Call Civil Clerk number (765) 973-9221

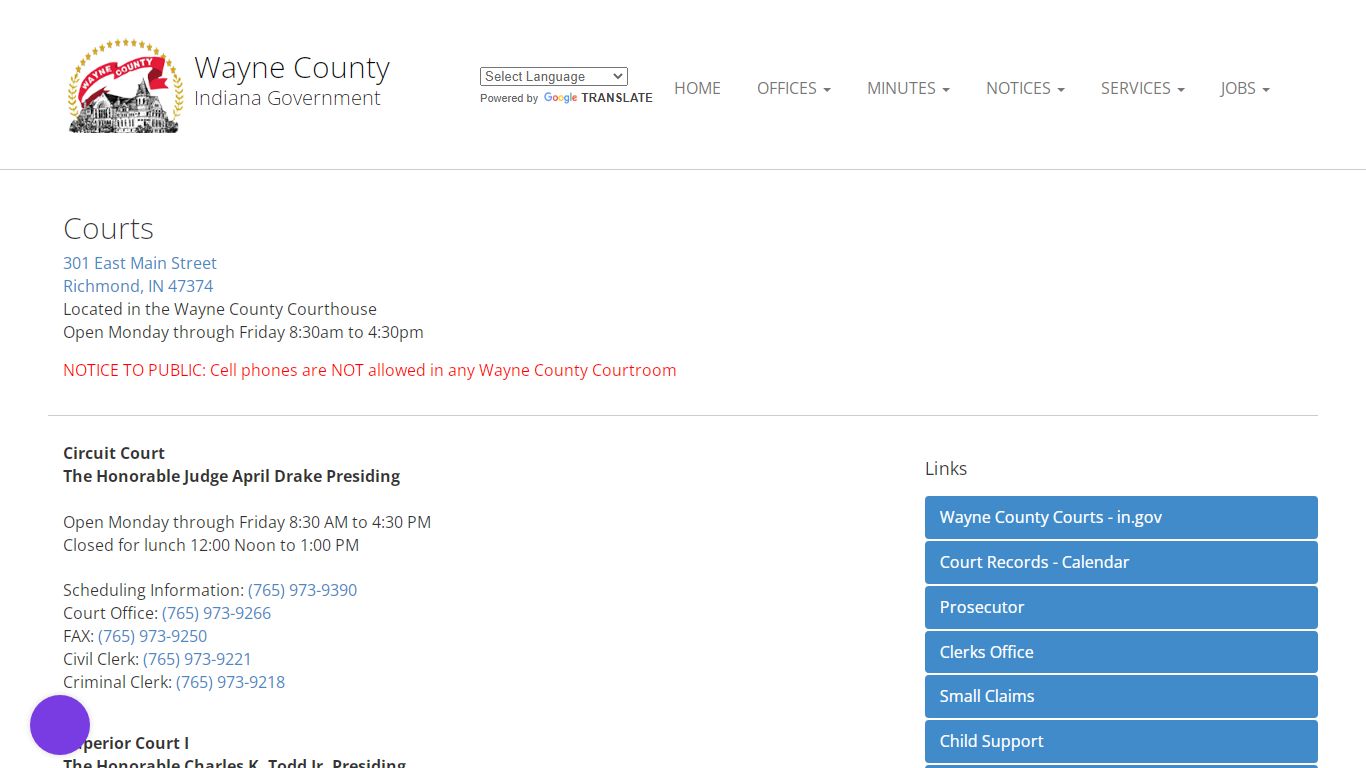197,659
